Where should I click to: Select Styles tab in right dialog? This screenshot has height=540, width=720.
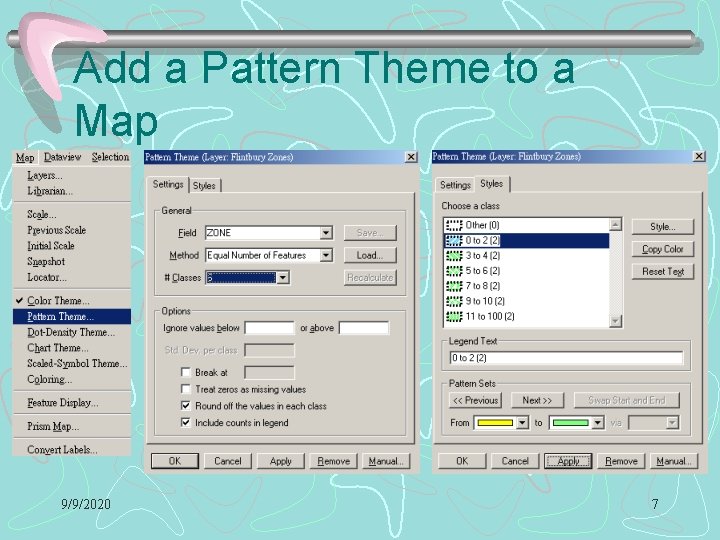[492, 184]
